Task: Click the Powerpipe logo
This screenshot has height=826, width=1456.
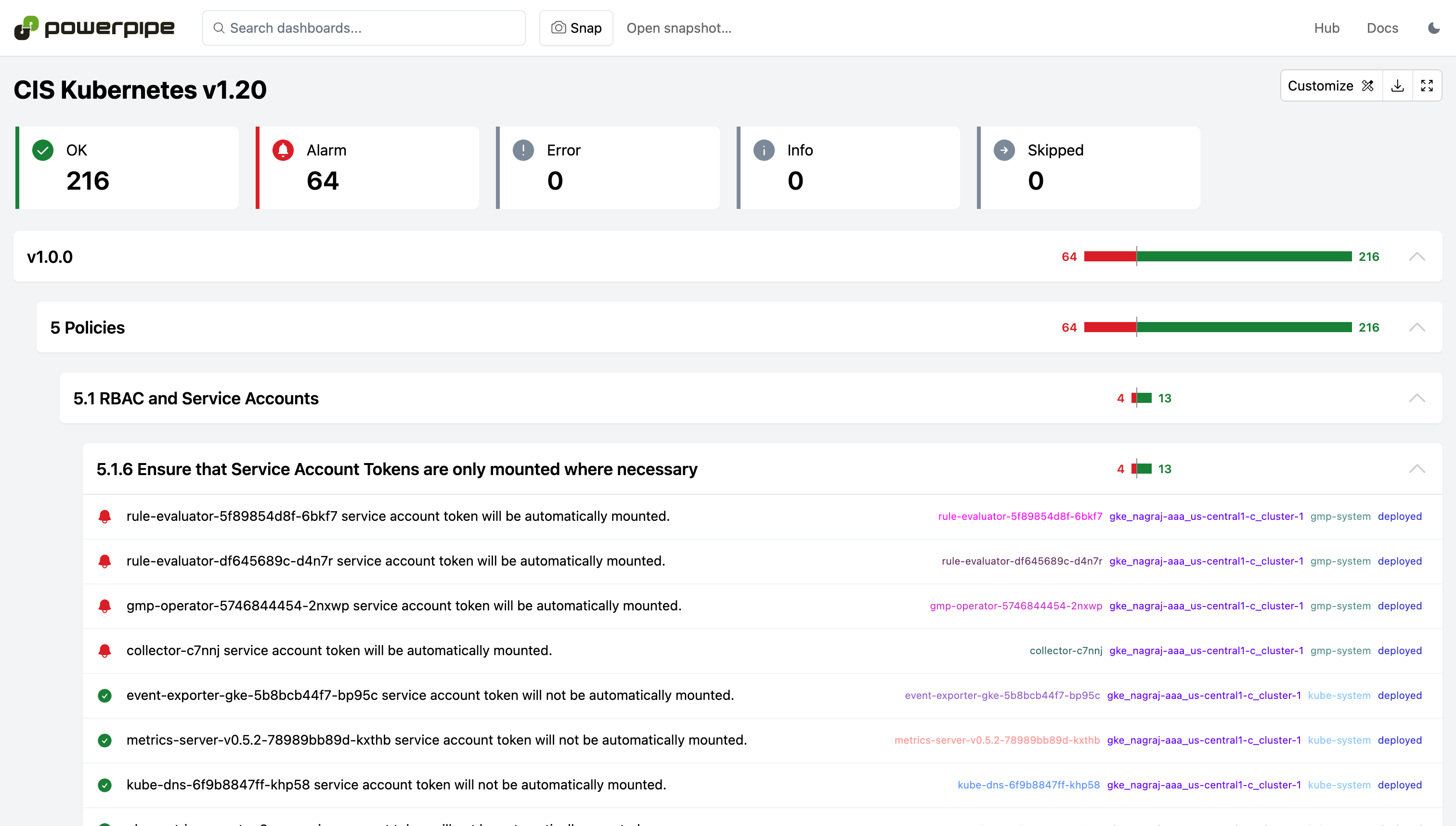Action: [94, 28]
